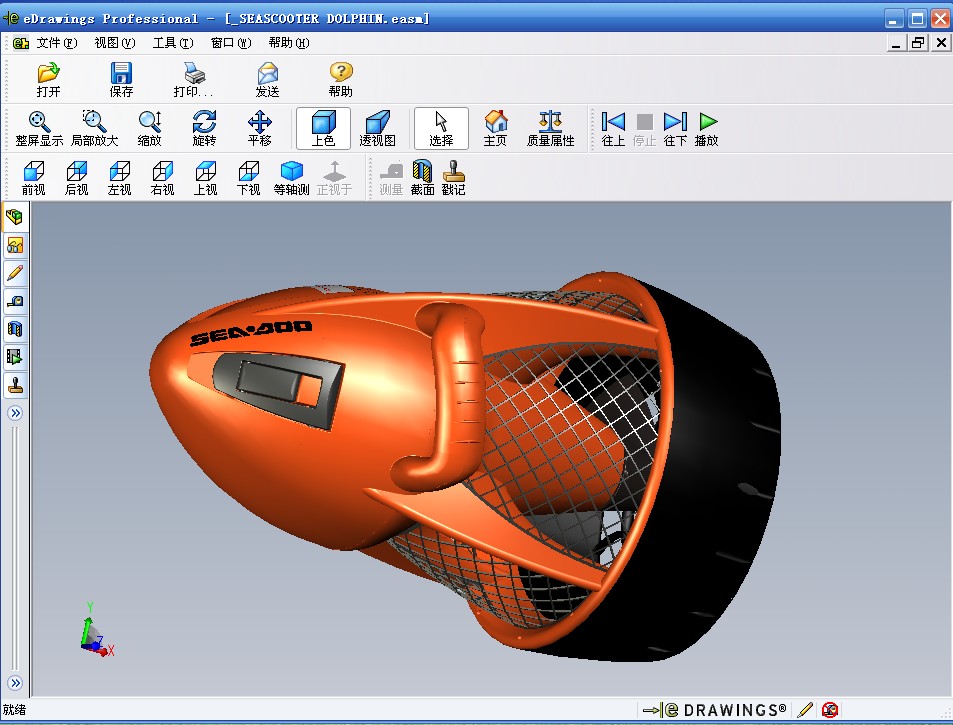Open the 截面 cross-section tool

pos(422,178)
